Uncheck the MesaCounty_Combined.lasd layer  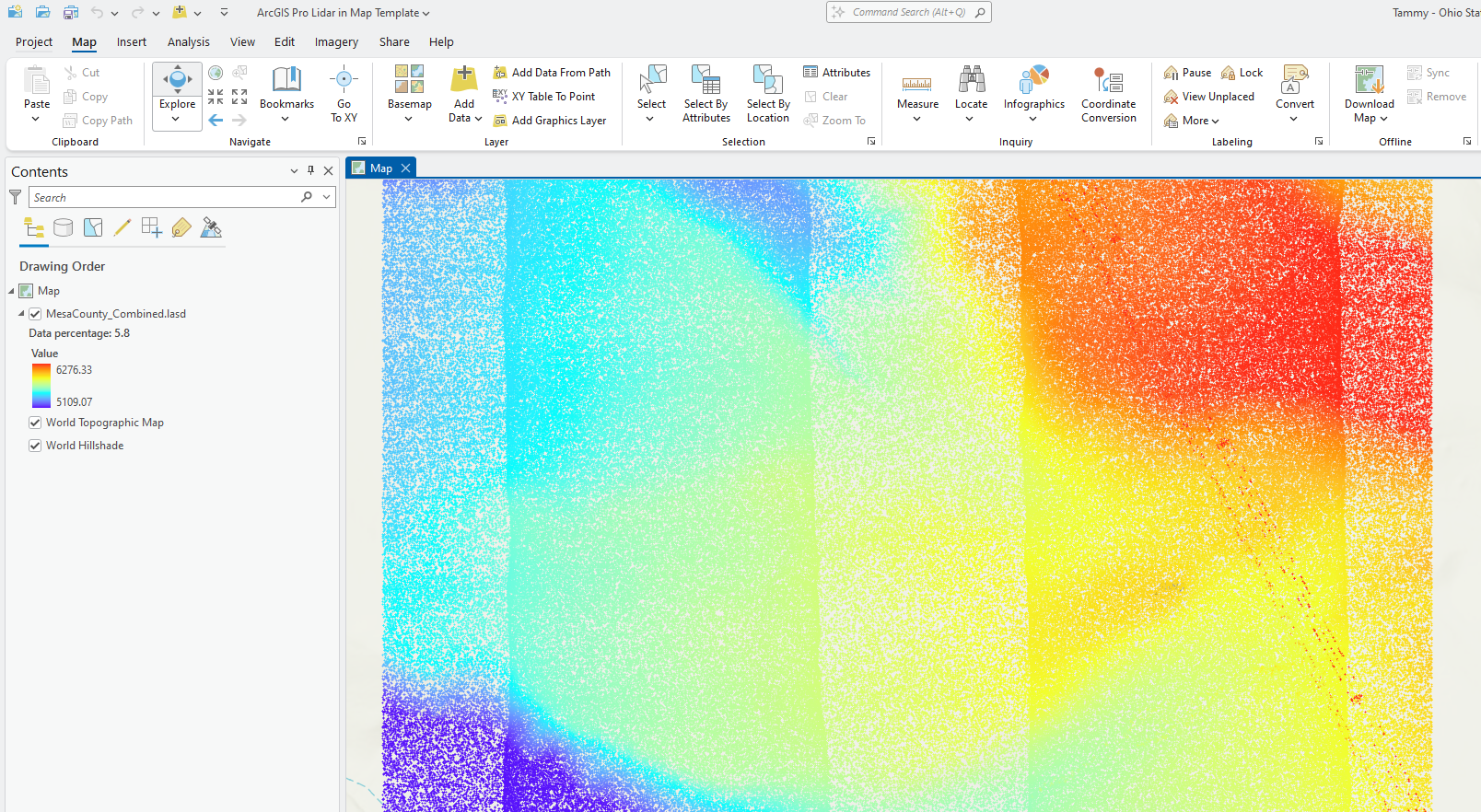point(35,314)
